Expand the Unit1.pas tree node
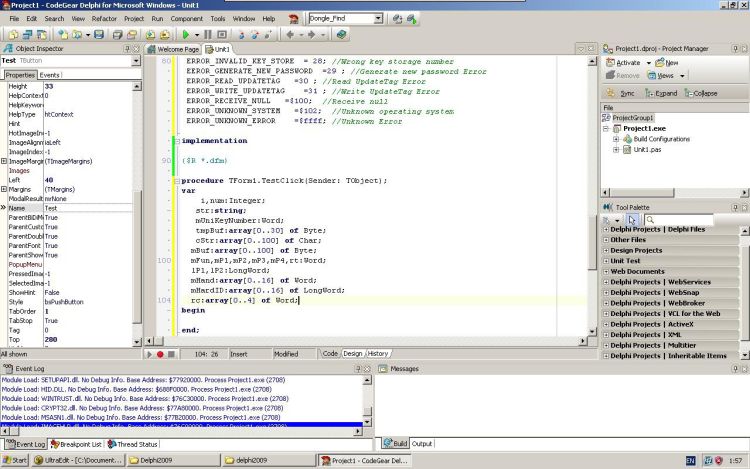This screenshot has height=469, width=750. 616,150
